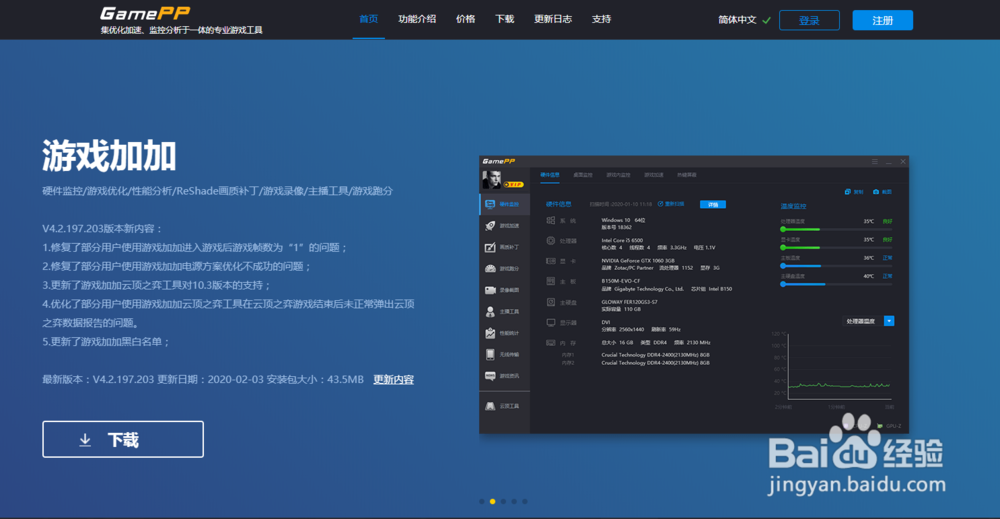Viewport: 1000px width, 519px height.
Task: Click the graphics card icon in hardware list
Action: click(550, 261)
